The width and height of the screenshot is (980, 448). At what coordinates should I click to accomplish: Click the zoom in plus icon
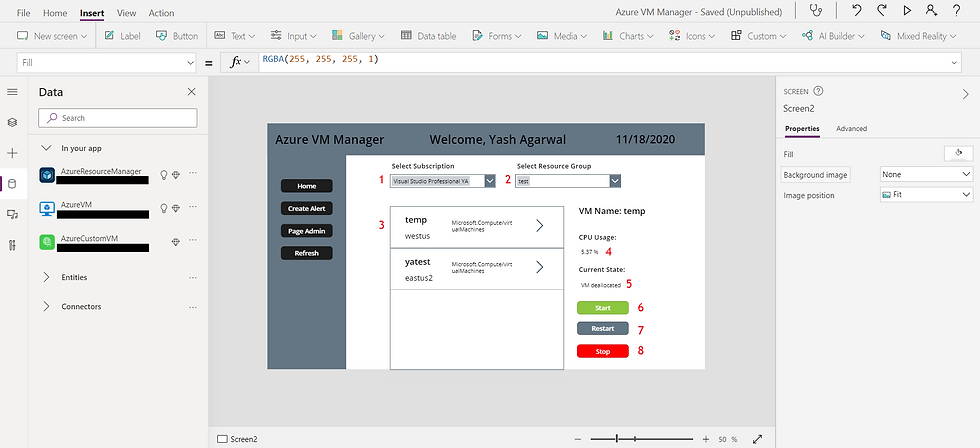[706, 439]
